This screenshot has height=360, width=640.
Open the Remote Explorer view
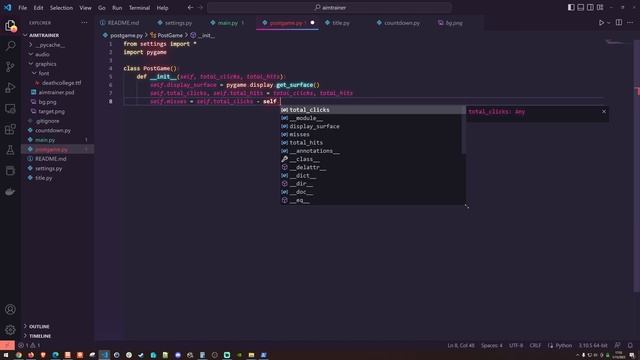click(10, 108)
